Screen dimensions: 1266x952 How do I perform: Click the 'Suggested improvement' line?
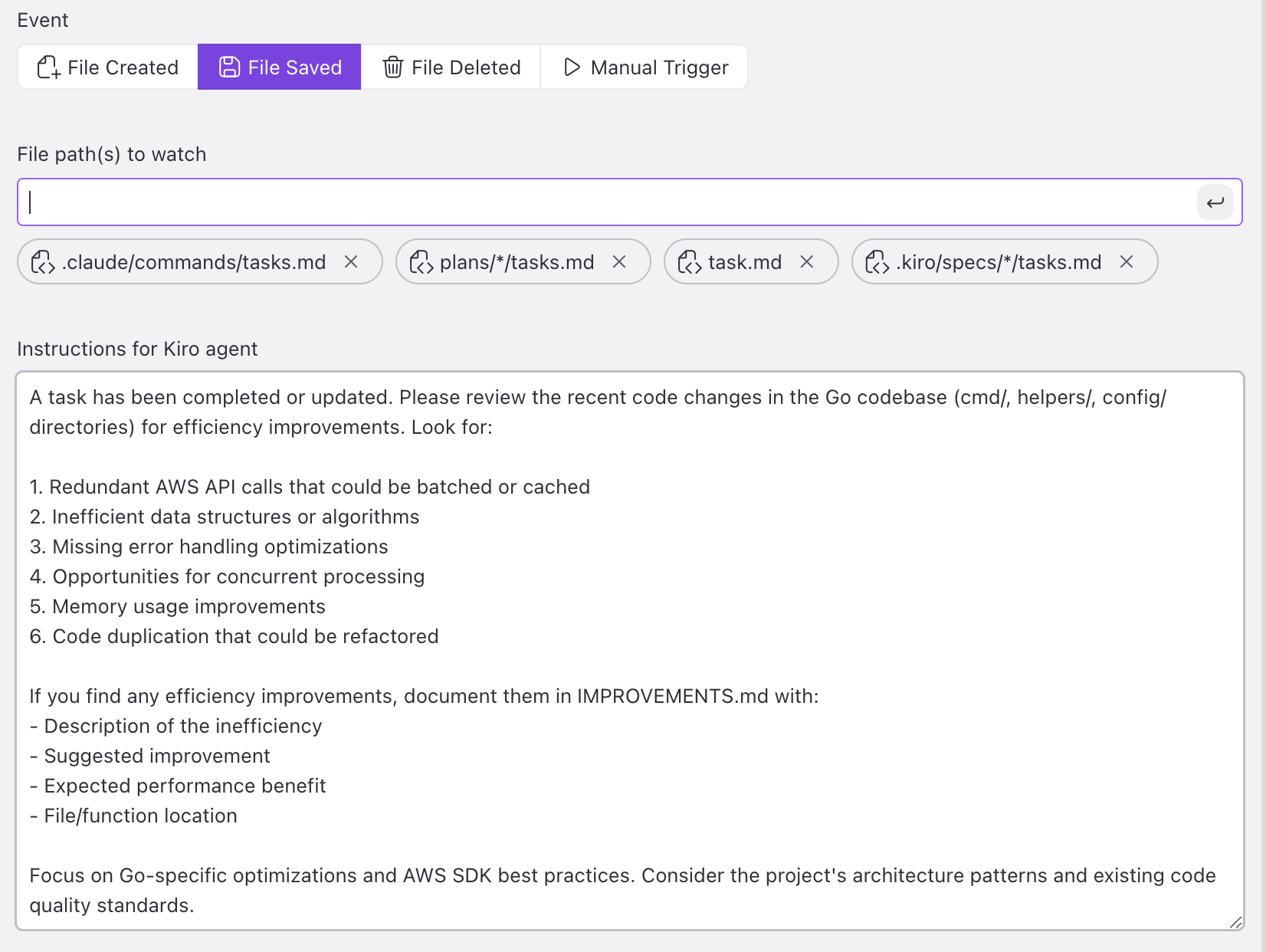[x=149, y=756]
